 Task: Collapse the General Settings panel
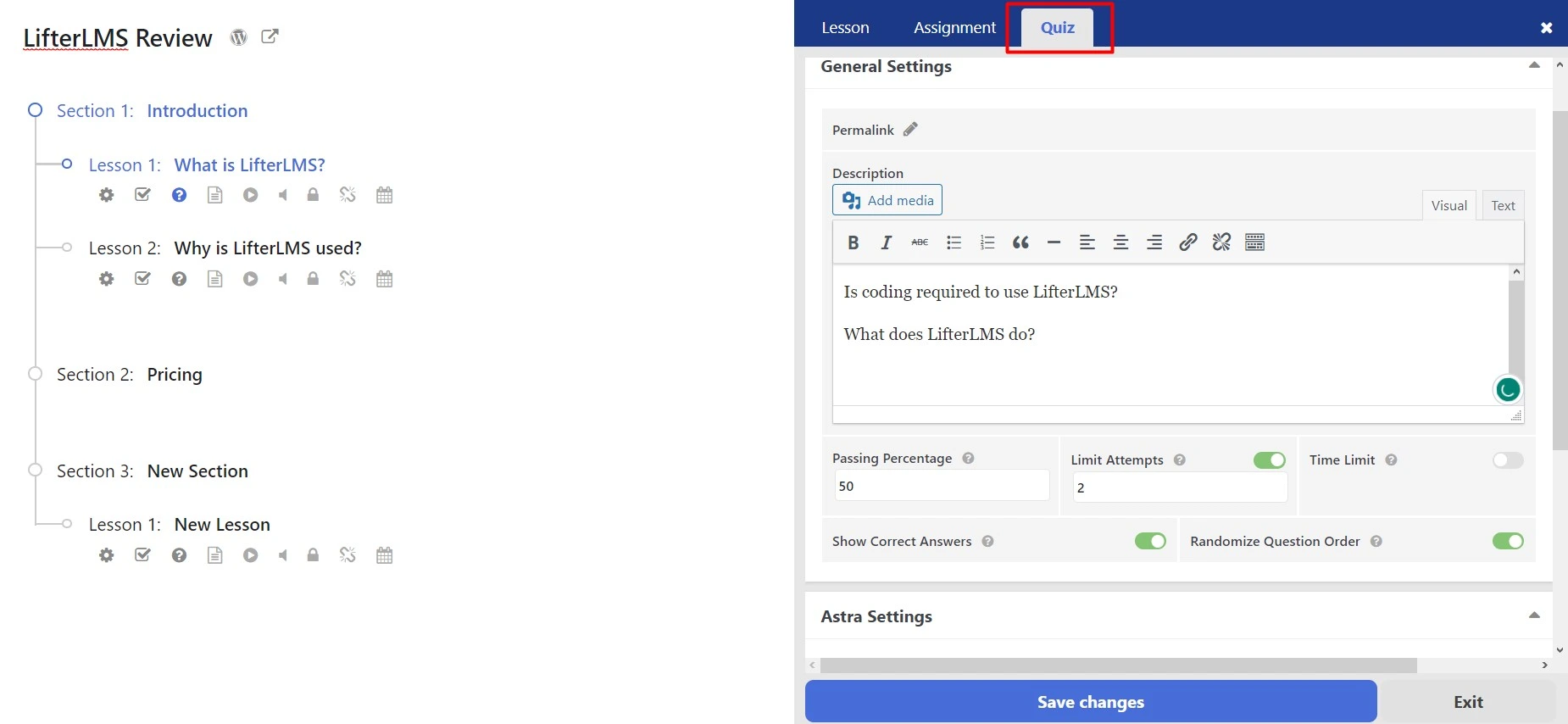tap(1534, 65)
